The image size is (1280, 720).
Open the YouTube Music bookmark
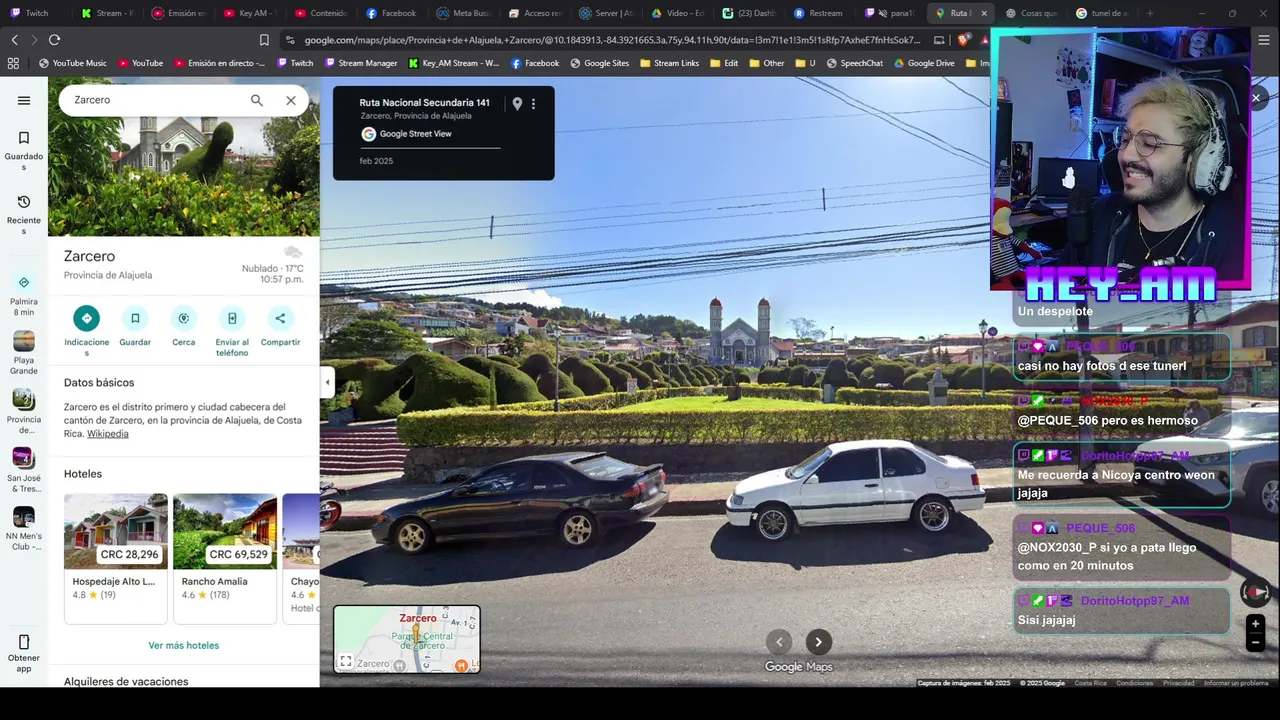click(73, 63)
